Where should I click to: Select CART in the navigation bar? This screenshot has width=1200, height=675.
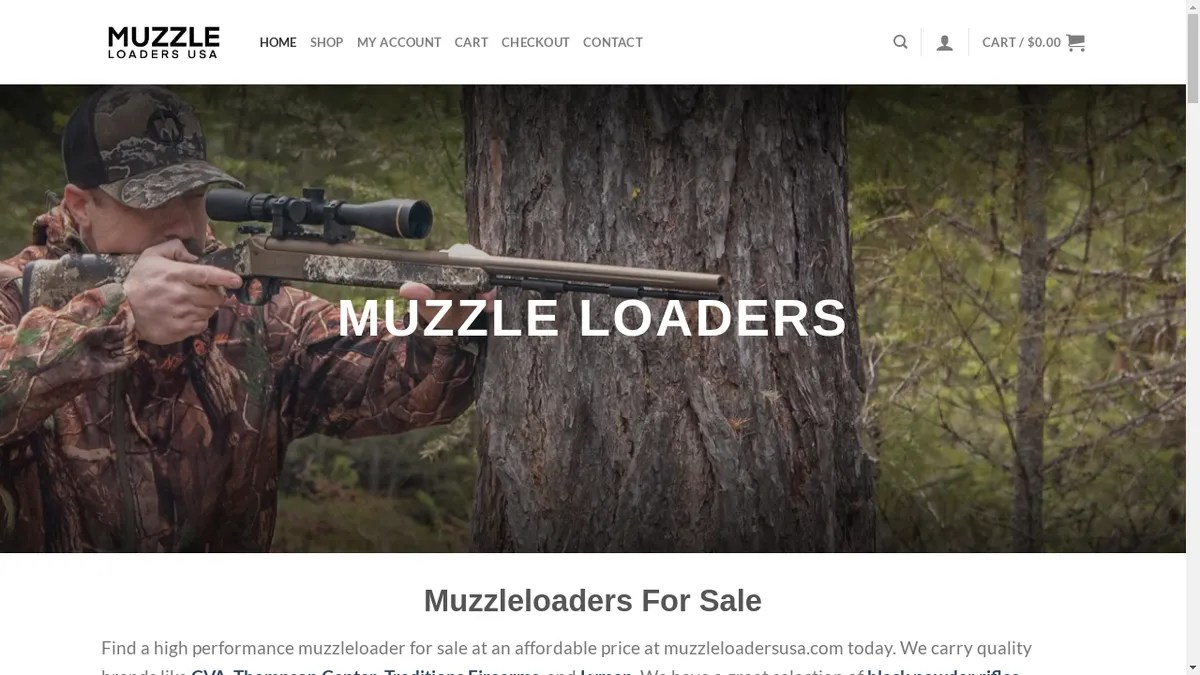pos(471,42)
